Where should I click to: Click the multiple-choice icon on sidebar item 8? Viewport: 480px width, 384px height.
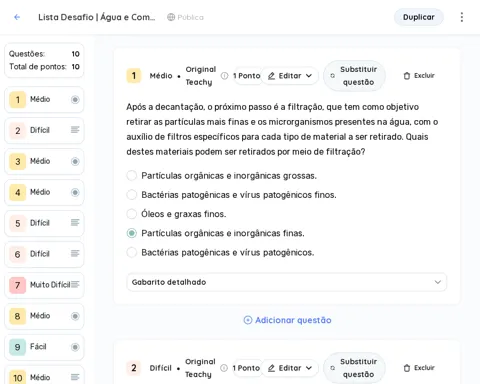[75, 316]
